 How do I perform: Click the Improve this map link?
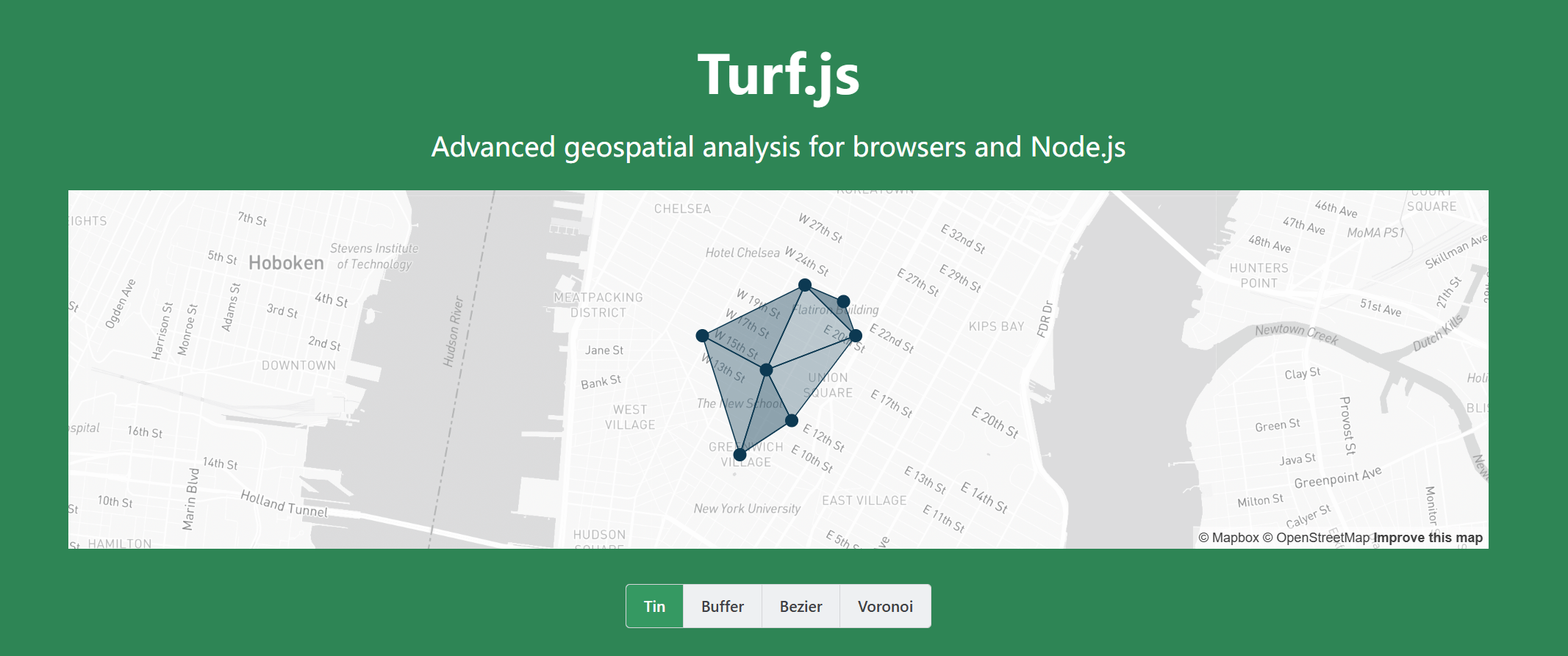pyautogui.click(x=1428, y=538)
